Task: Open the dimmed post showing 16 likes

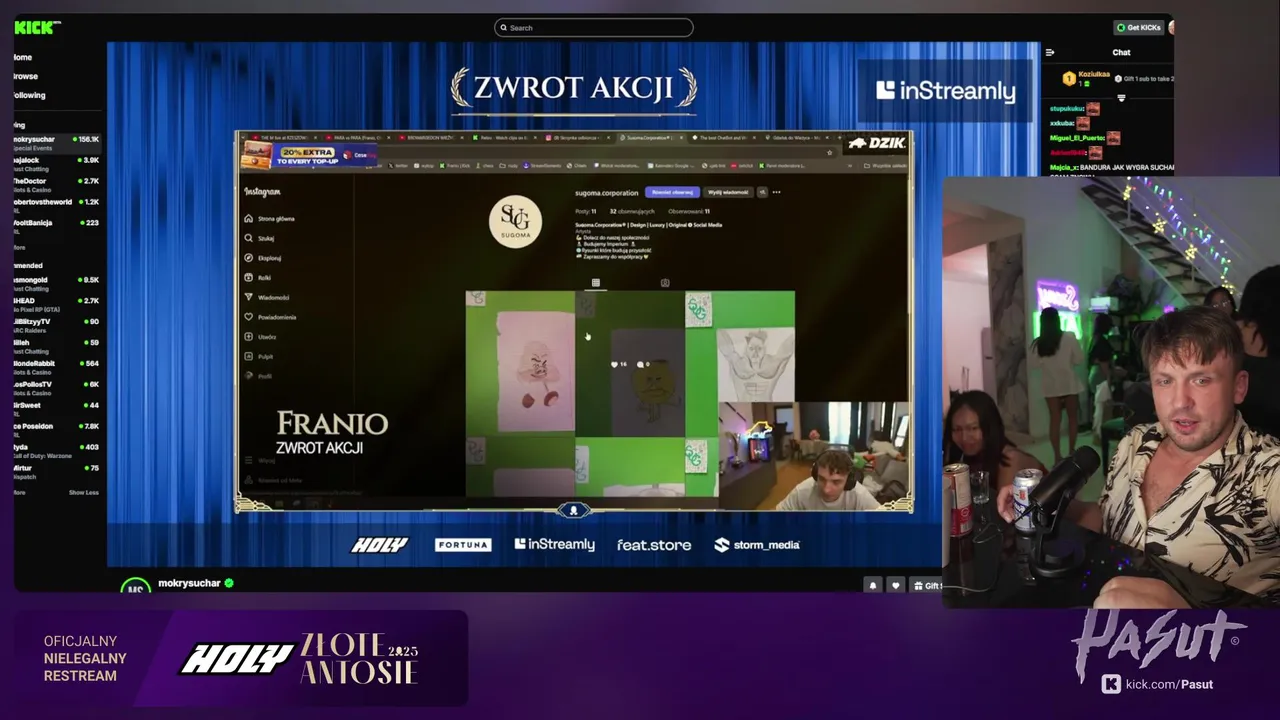Action: tap(630, 364)
